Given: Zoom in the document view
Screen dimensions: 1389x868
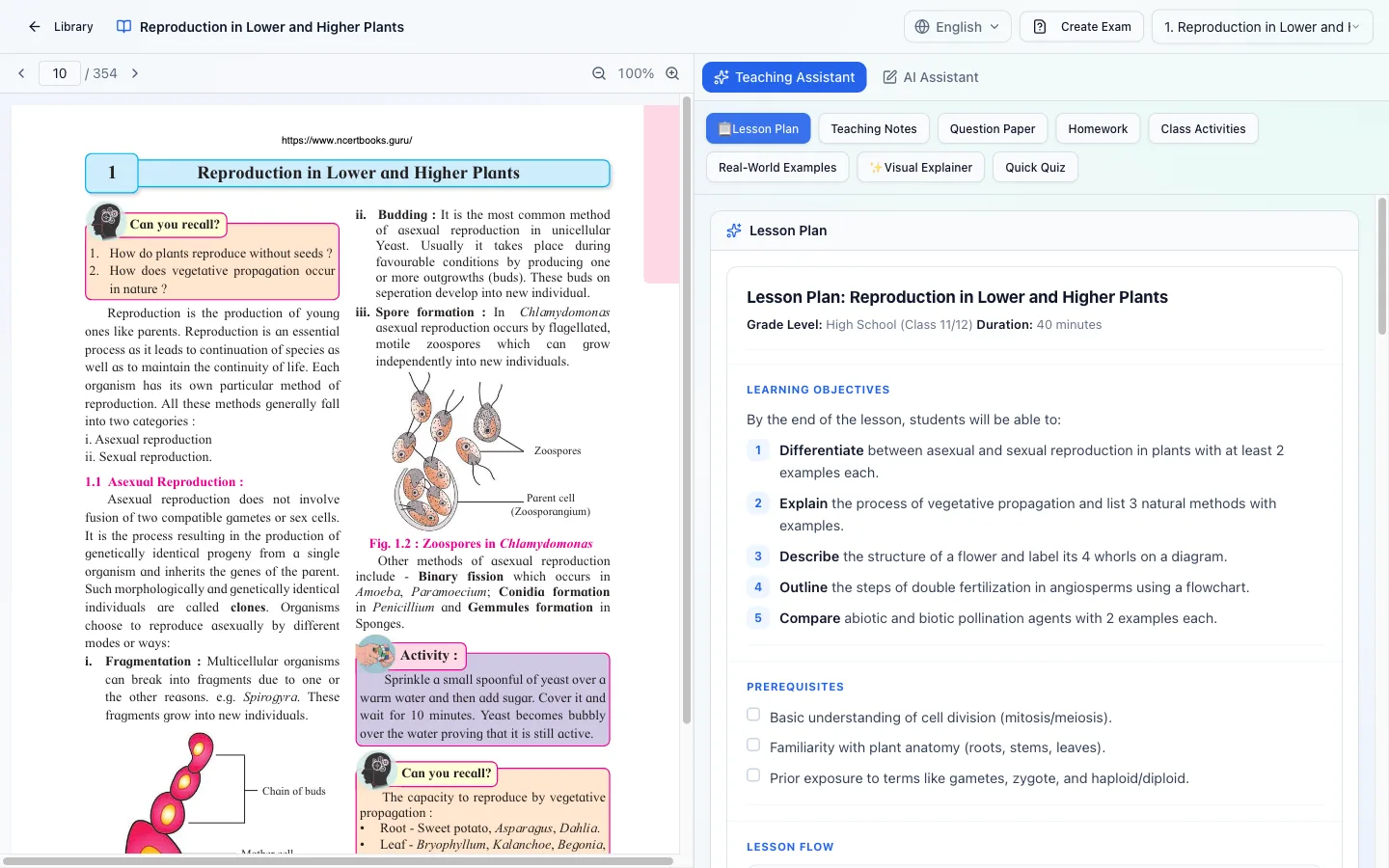Looking at the screenshot, I should tap(672, 73).
